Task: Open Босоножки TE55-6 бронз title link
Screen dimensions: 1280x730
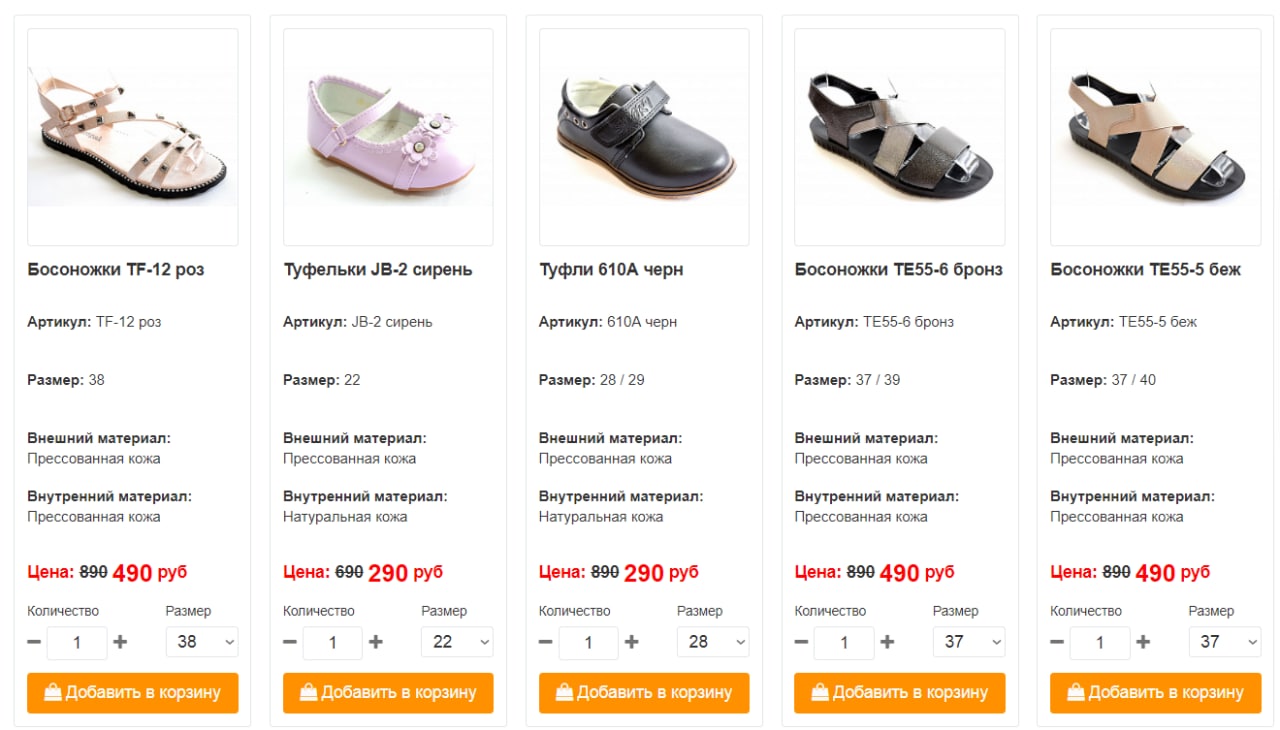Action: (x=898, y=270)
